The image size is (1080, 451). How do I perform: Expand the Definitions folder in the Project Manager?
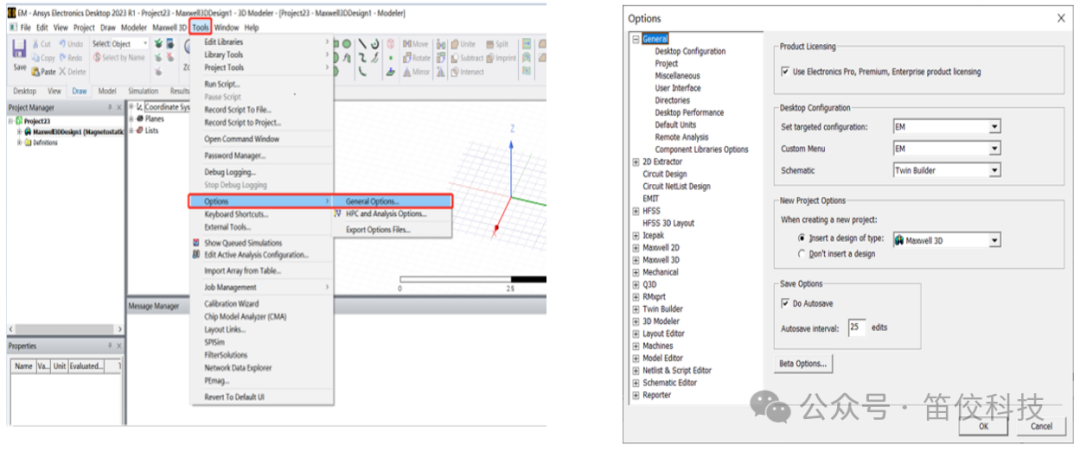pyautogui.click(x=19, y=143)
